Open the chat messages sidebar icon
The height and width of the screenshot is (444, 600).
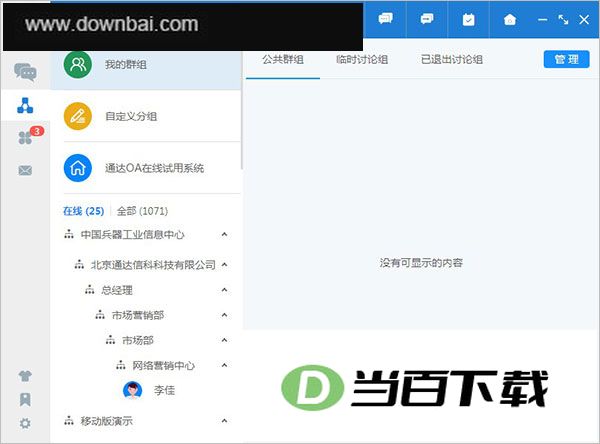coord(25,72)
